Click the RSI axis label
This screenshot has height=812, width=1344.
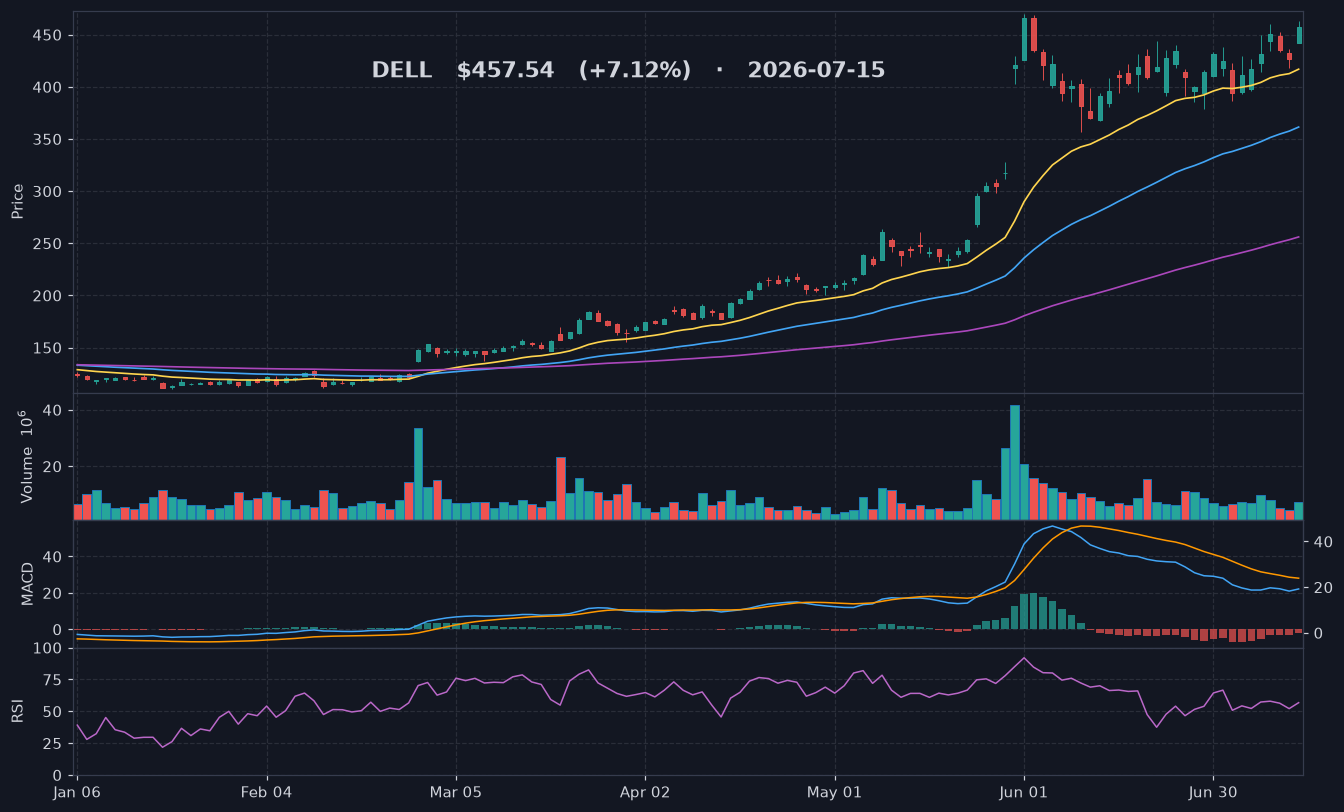click(17, 711)
